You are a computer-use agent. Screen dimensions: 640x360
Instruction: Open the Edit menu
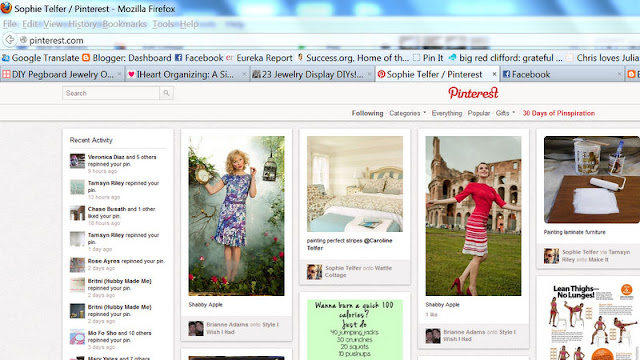(x=30, y=24)
